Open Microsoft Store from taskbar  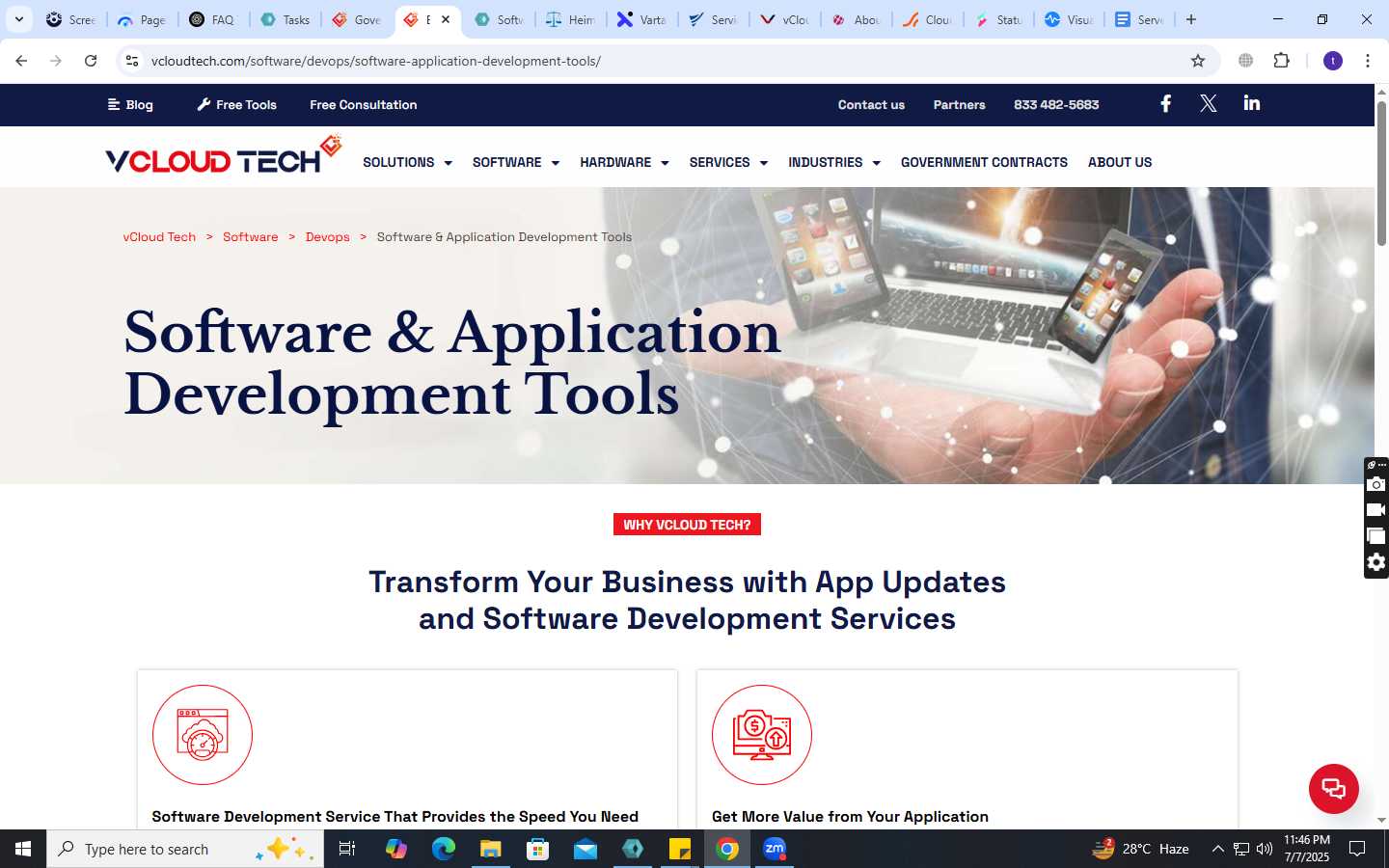click(x=538, y=849)
